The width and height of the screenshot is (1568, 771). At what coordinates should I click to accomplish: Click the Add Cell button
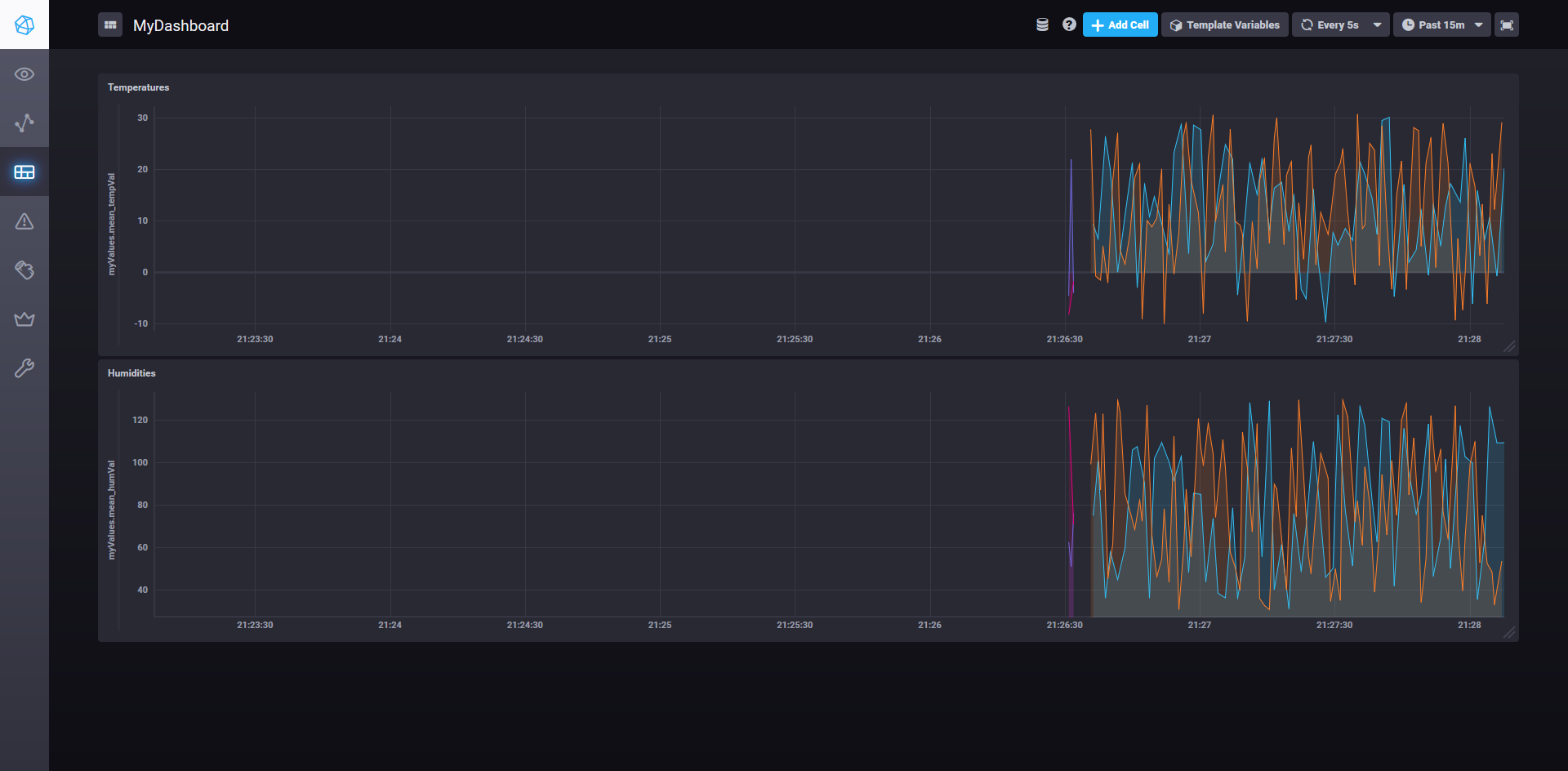(1120, 25)
